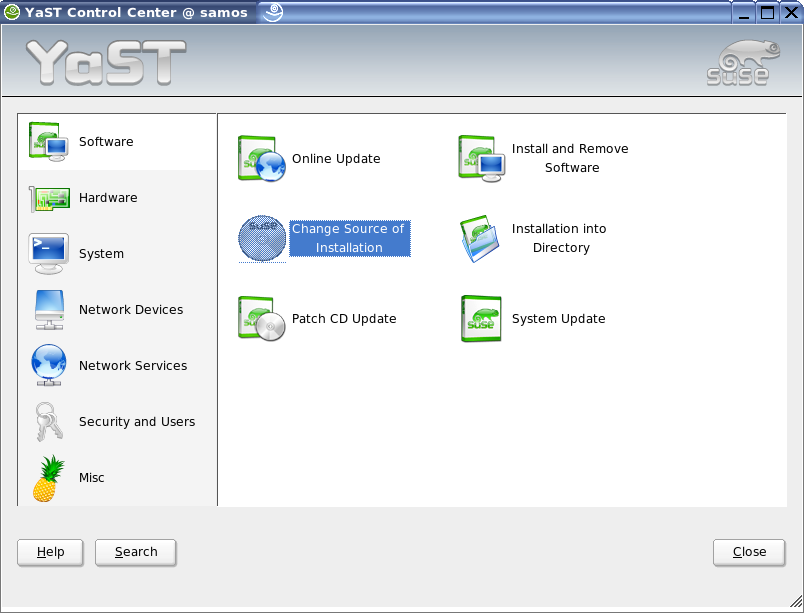Minimize the YaST Control Center window
The width and height of the screenshot is (804, 613).
click(x=743, y=12)
